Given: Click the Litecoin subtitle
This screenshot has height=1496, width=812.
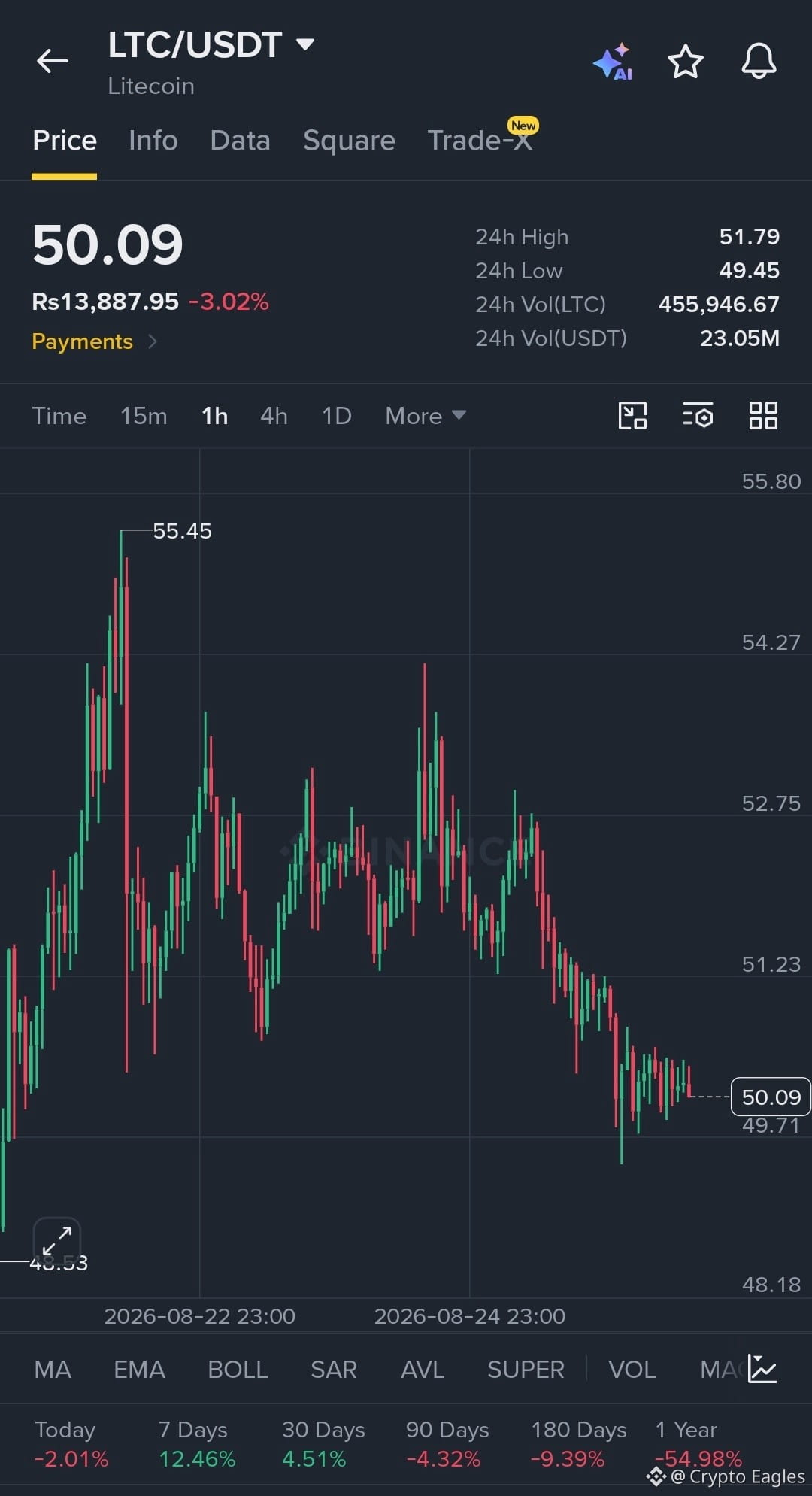Looking at the screenshot, I should tap(151, 86).
